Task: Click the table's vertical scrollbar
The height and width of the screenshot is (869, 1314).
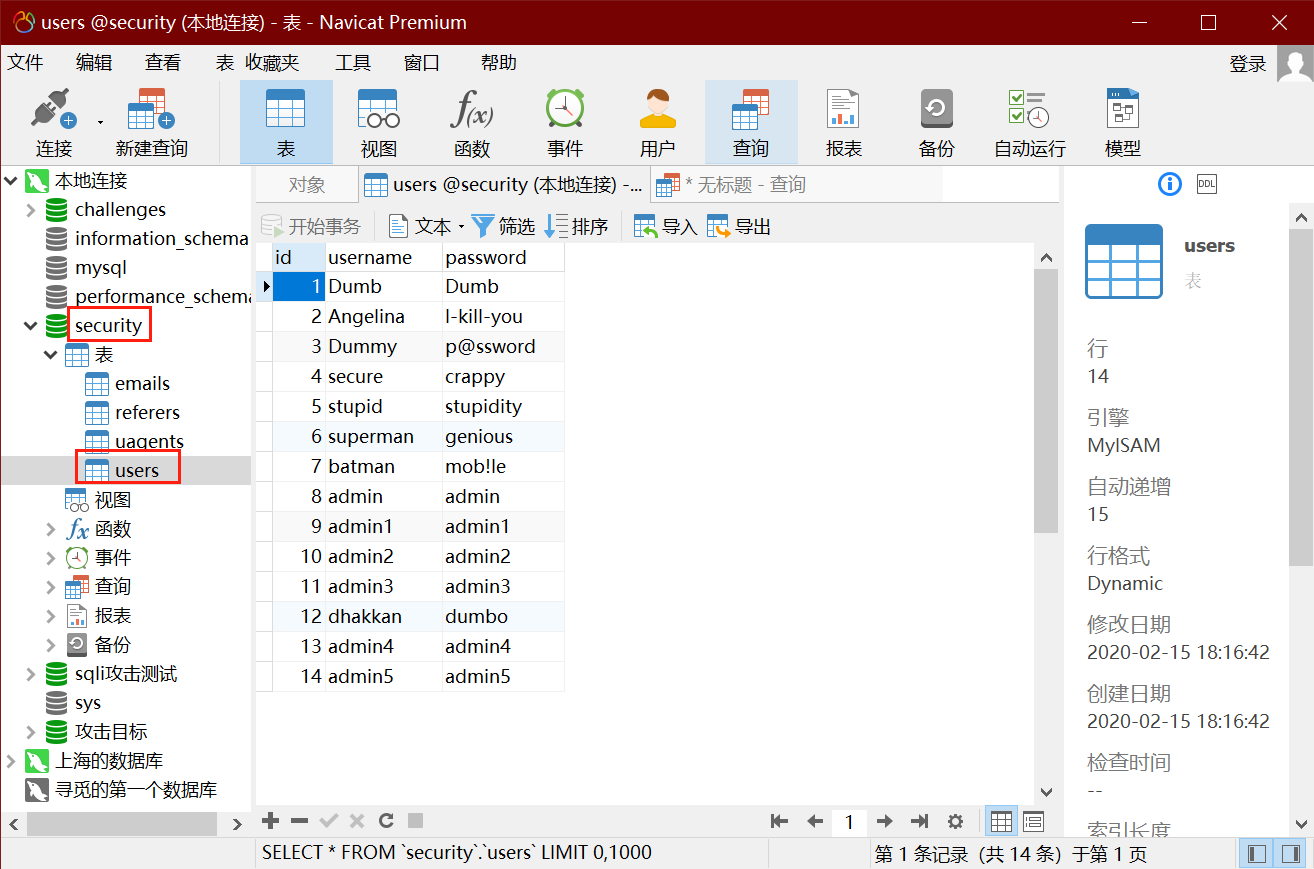Action: [1046, 400]
